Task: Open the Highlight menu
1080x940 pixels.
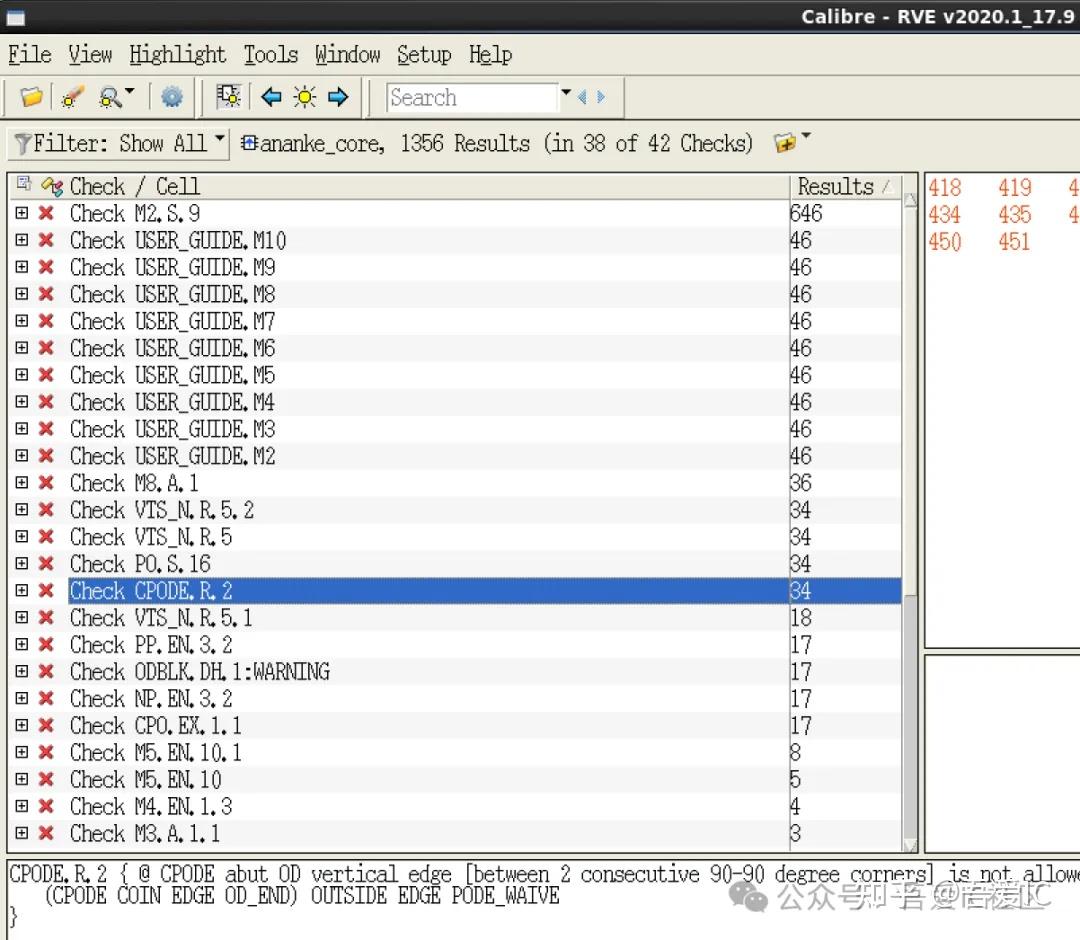Action: point(177,55)
